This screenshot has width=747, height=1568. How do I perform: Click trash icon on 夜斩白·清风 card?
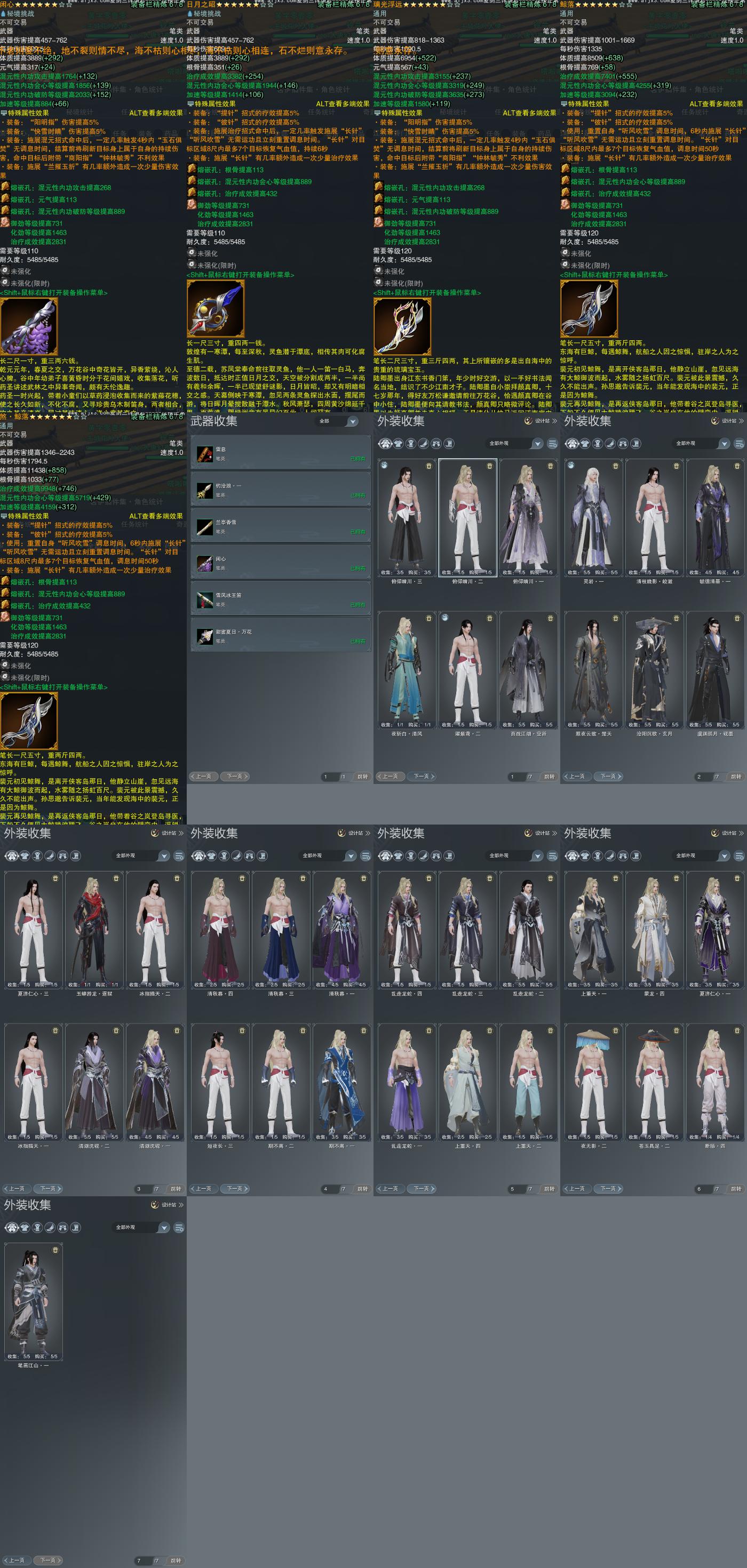(428, 619)
